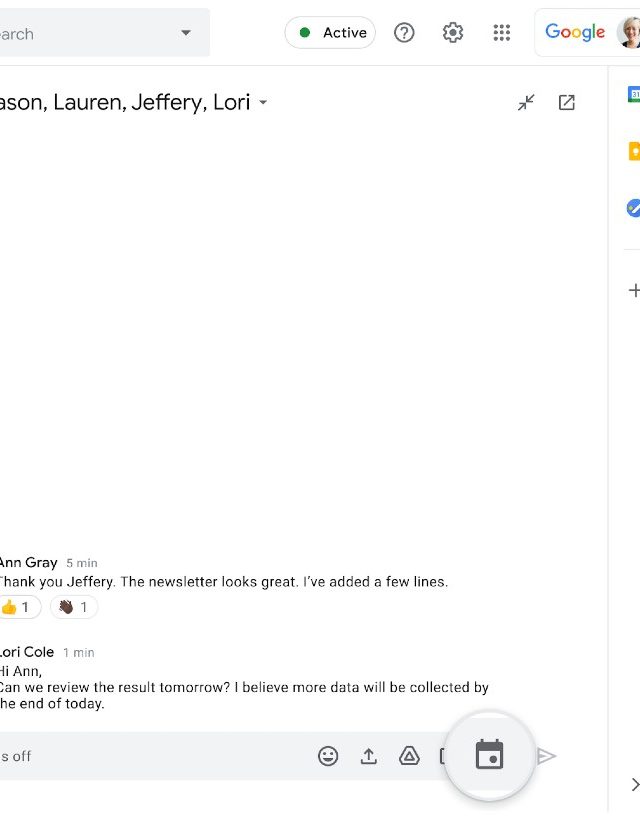The height and width of the screenshot is (816, 640).
Task: Expand the search options dropdown arrow
Action: (186, 33)
